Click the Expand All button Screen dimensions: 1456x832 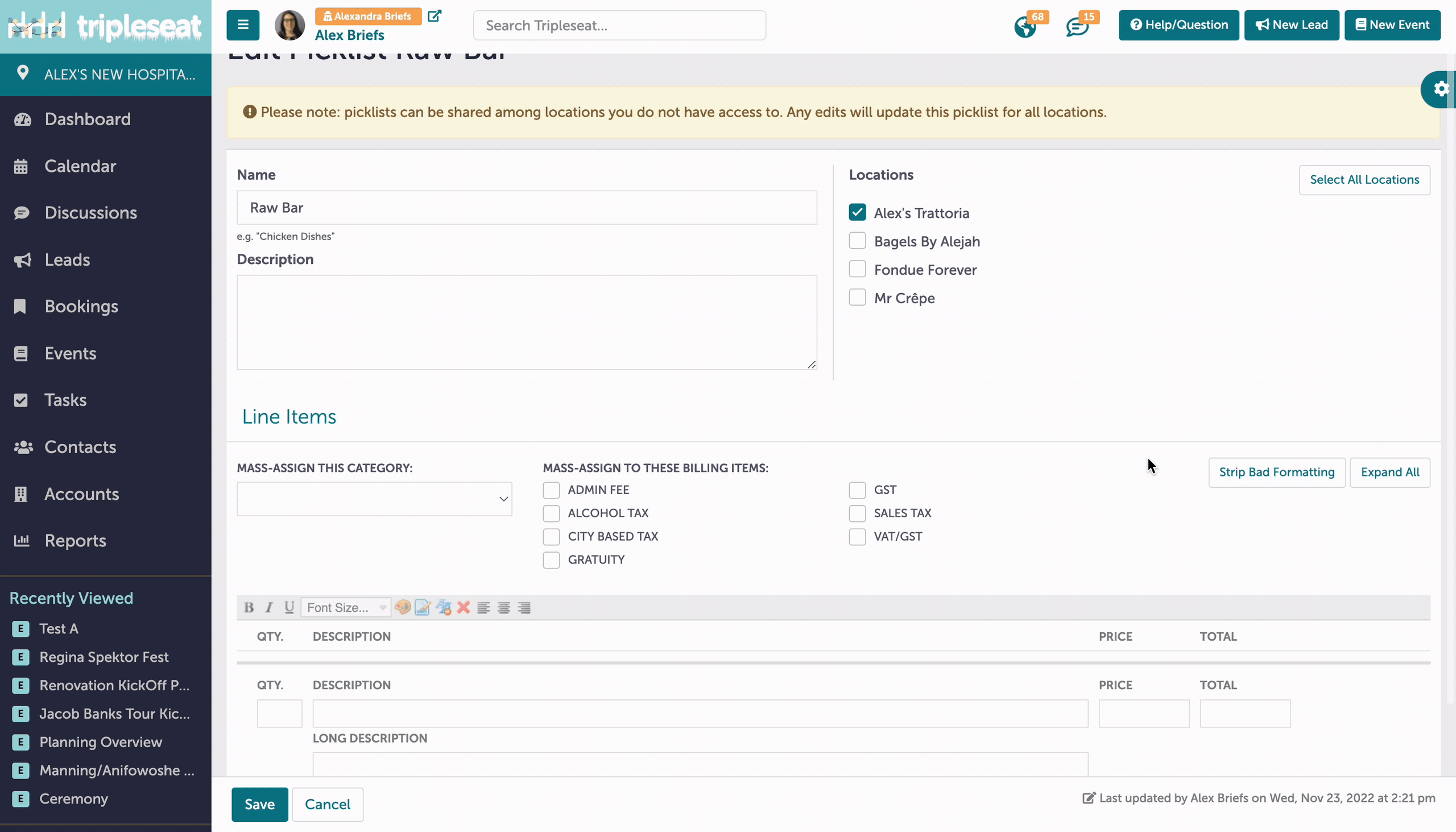tap(1390, 472)
